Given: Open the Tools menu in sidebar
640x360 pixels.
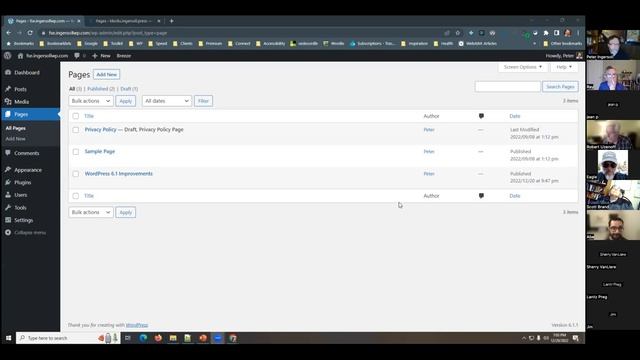Looking at the screenshot, I should (20, 208).
